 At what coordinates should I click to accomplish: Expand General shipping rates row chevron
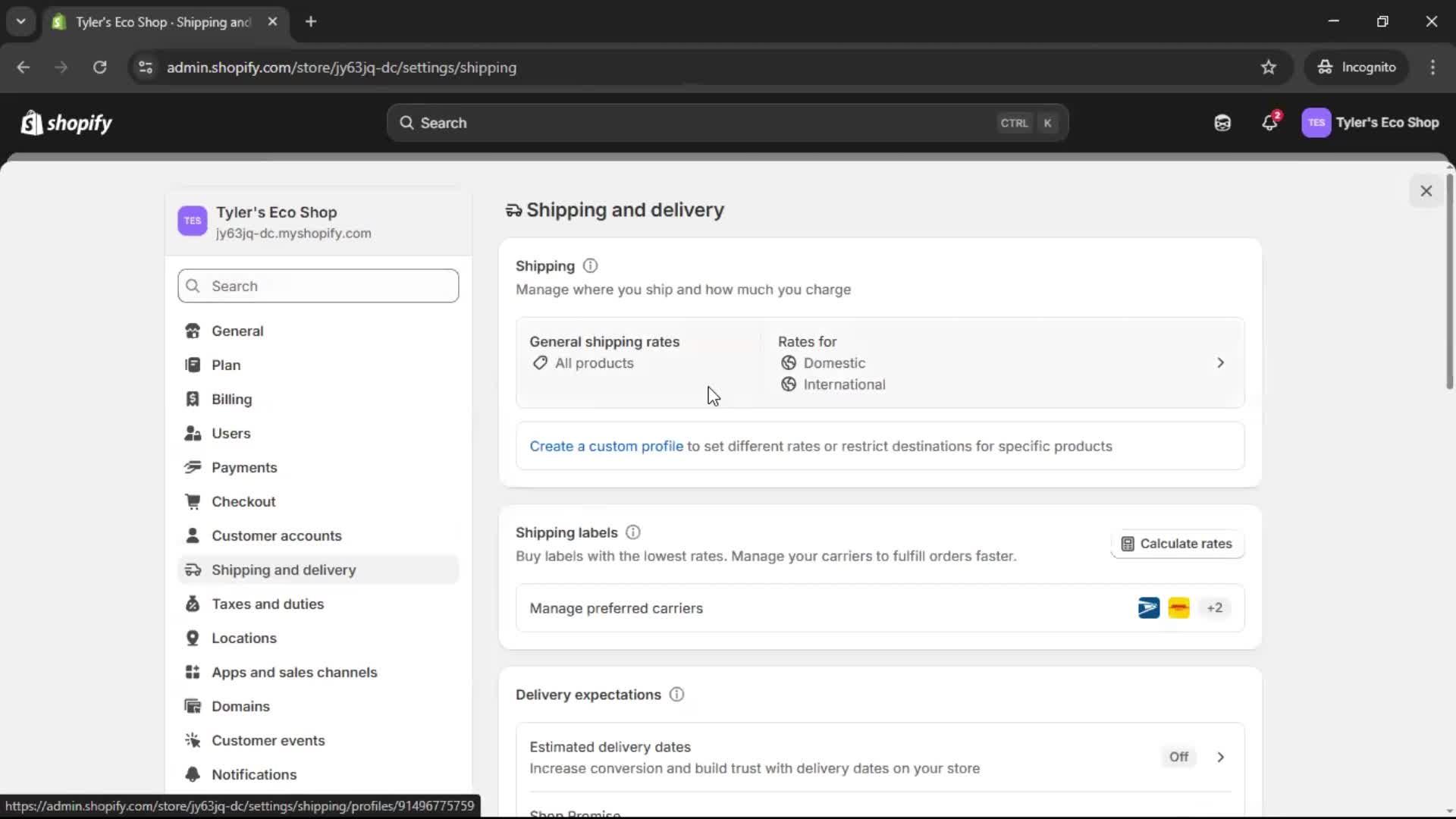point(1220,362)
